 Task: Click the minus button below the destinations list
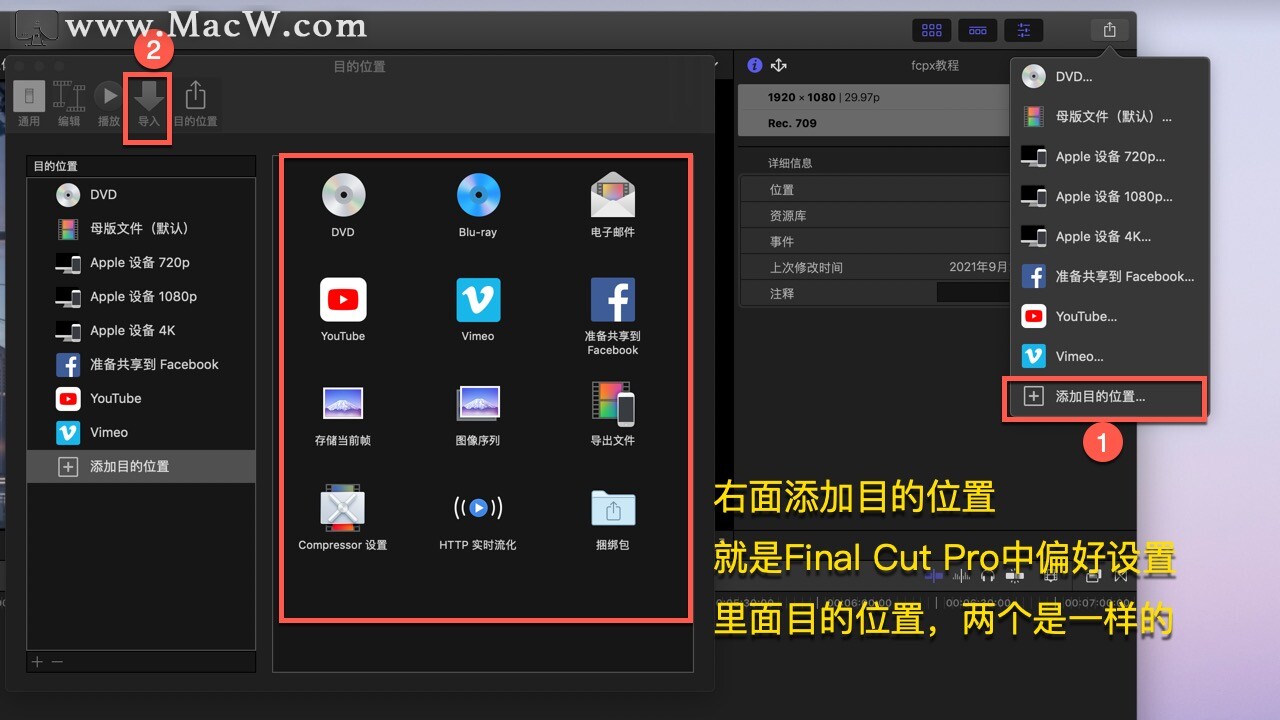tap(57, 662)
